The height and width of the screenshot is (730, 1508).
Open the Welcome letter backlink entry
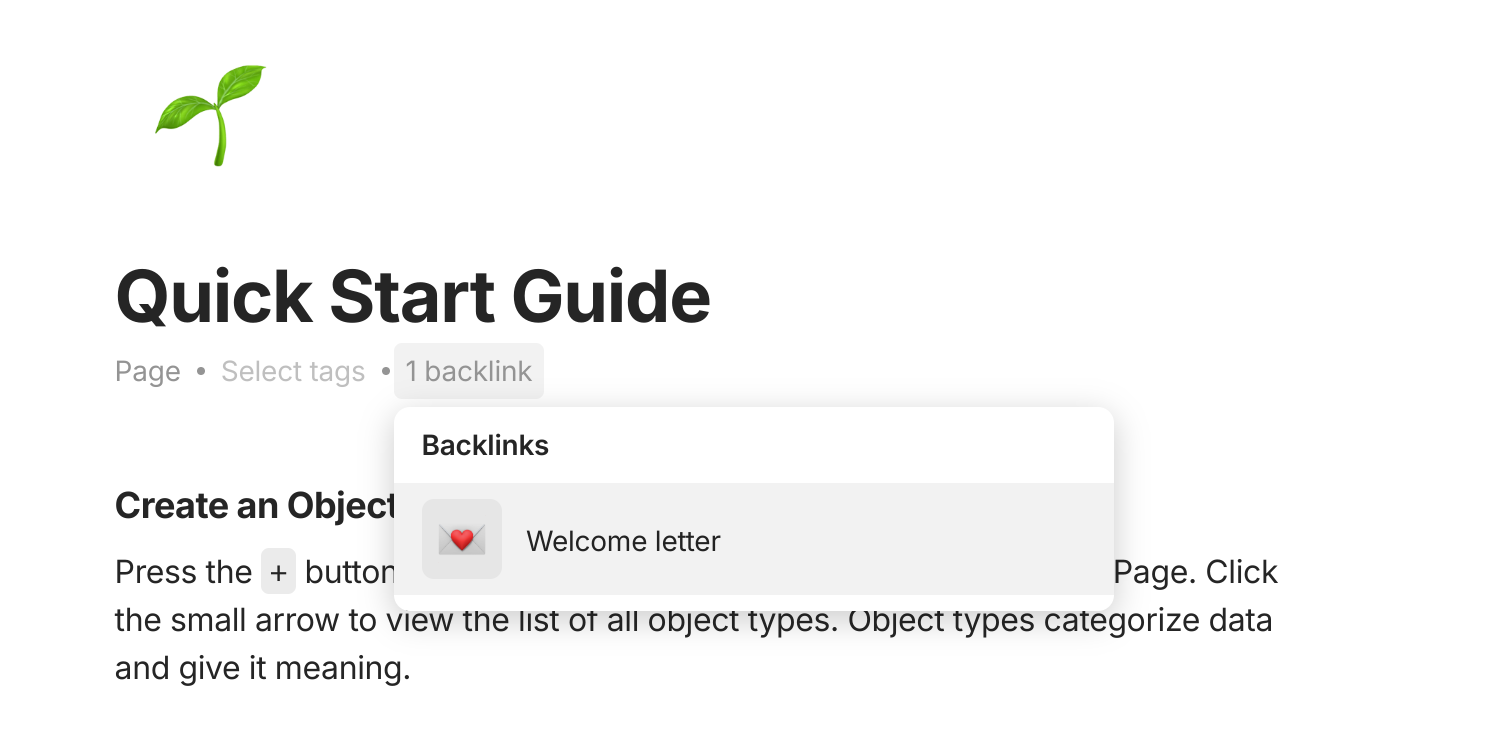(x=623, y=541)
